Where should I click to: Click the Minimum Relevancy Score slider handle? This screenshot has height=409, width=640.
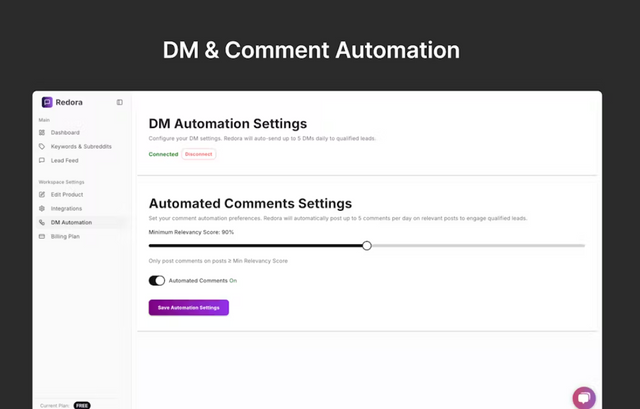tap(367, 245)
